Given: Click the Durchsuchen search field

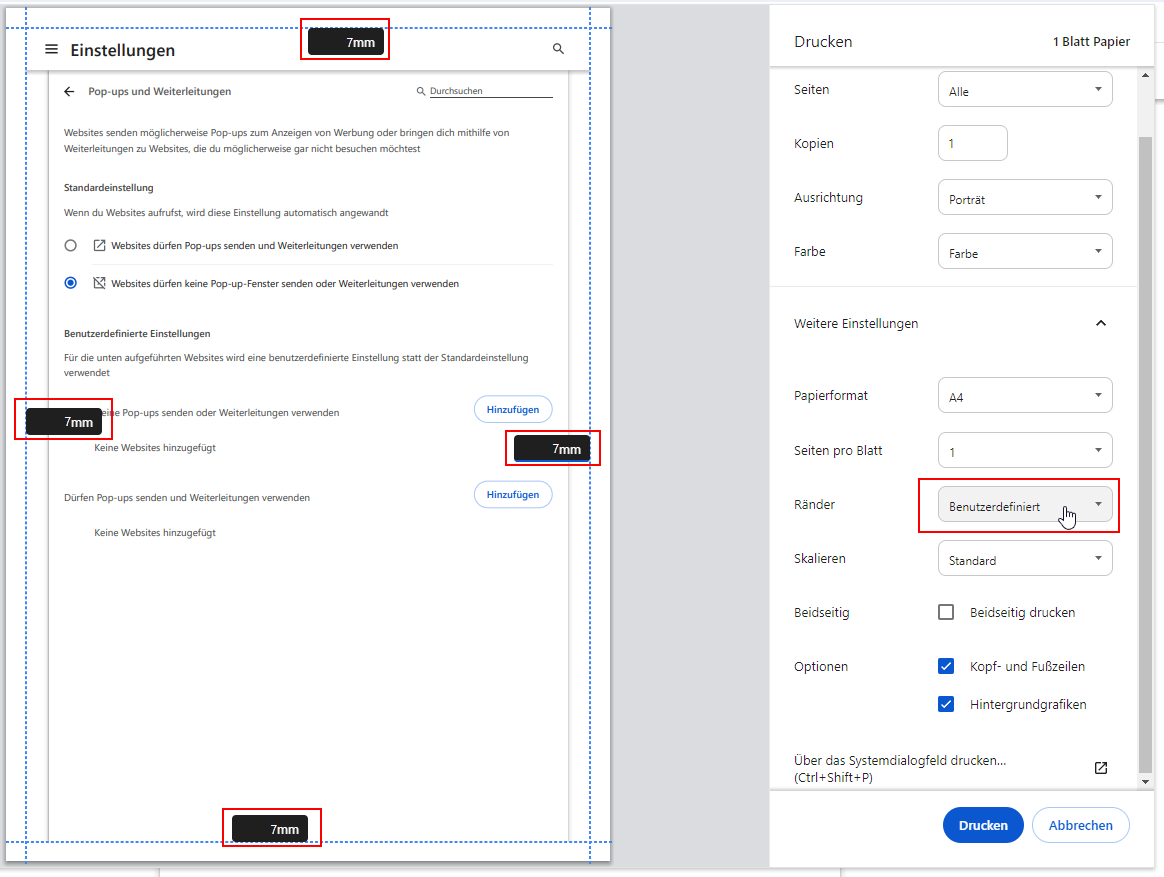Looking at the screenshot, I should 491,91.
